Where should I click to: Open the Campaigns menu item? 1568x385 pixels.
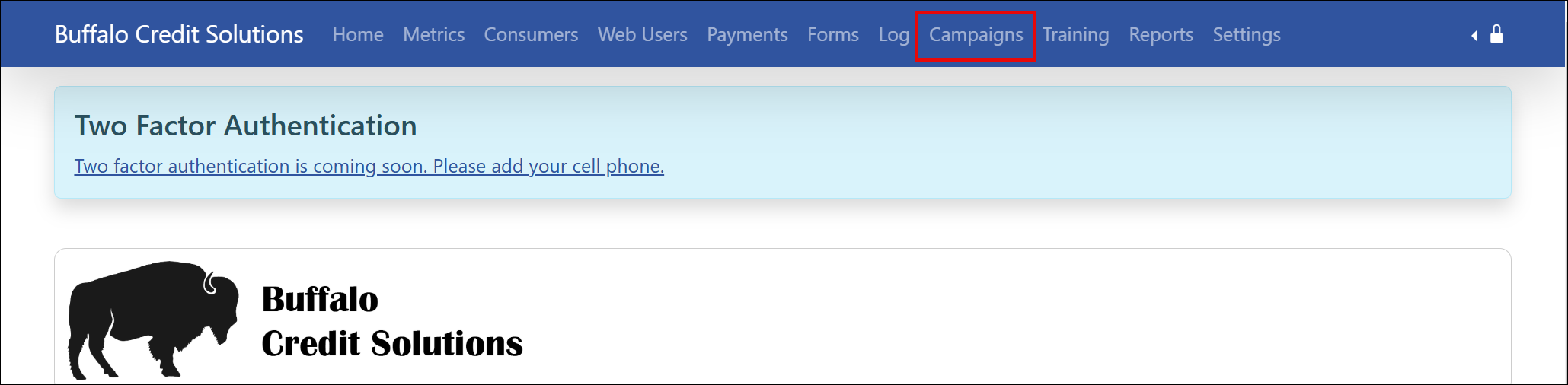coord(976,35)
